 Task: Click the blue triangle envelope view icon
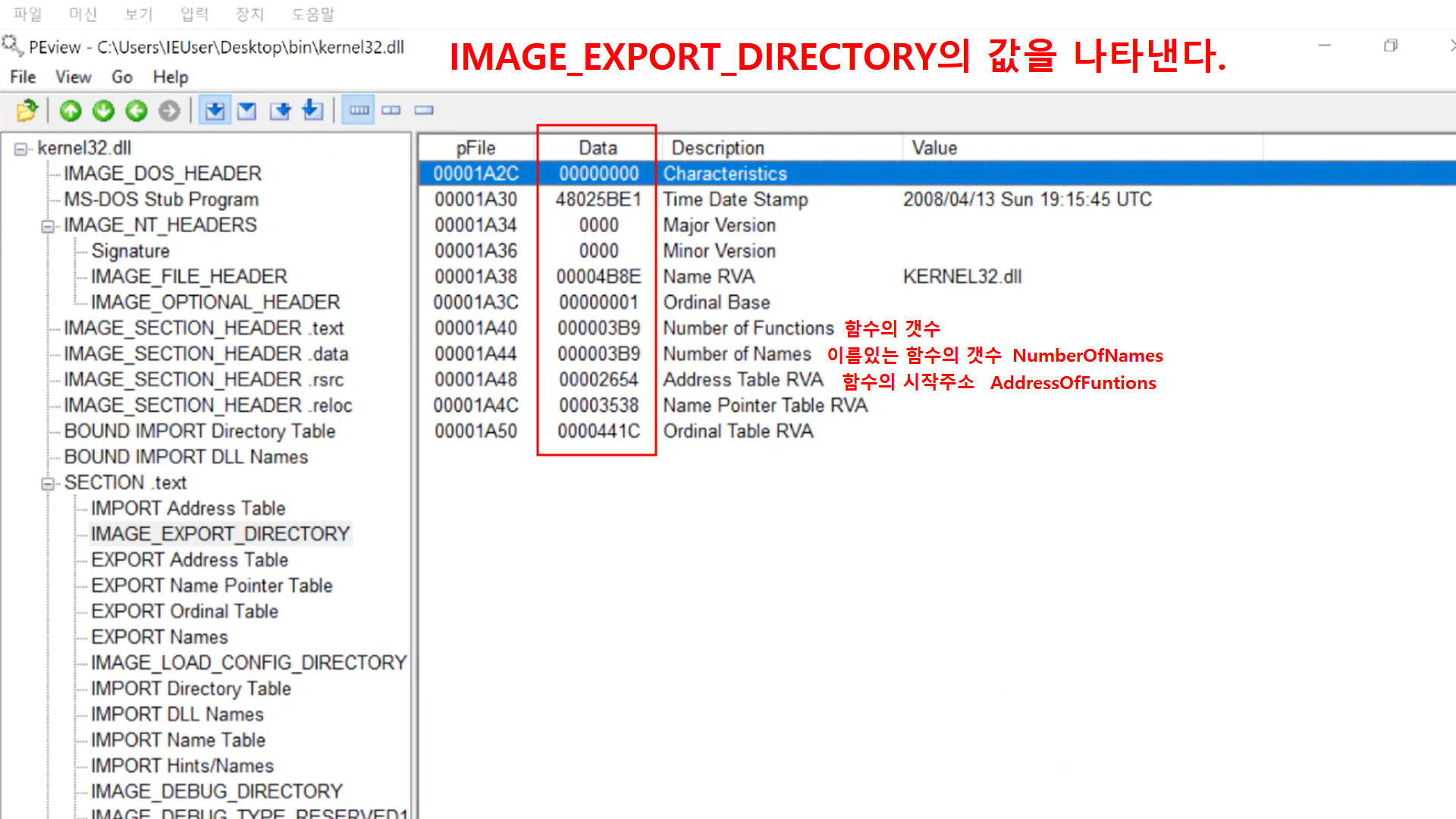click(247, 111)
